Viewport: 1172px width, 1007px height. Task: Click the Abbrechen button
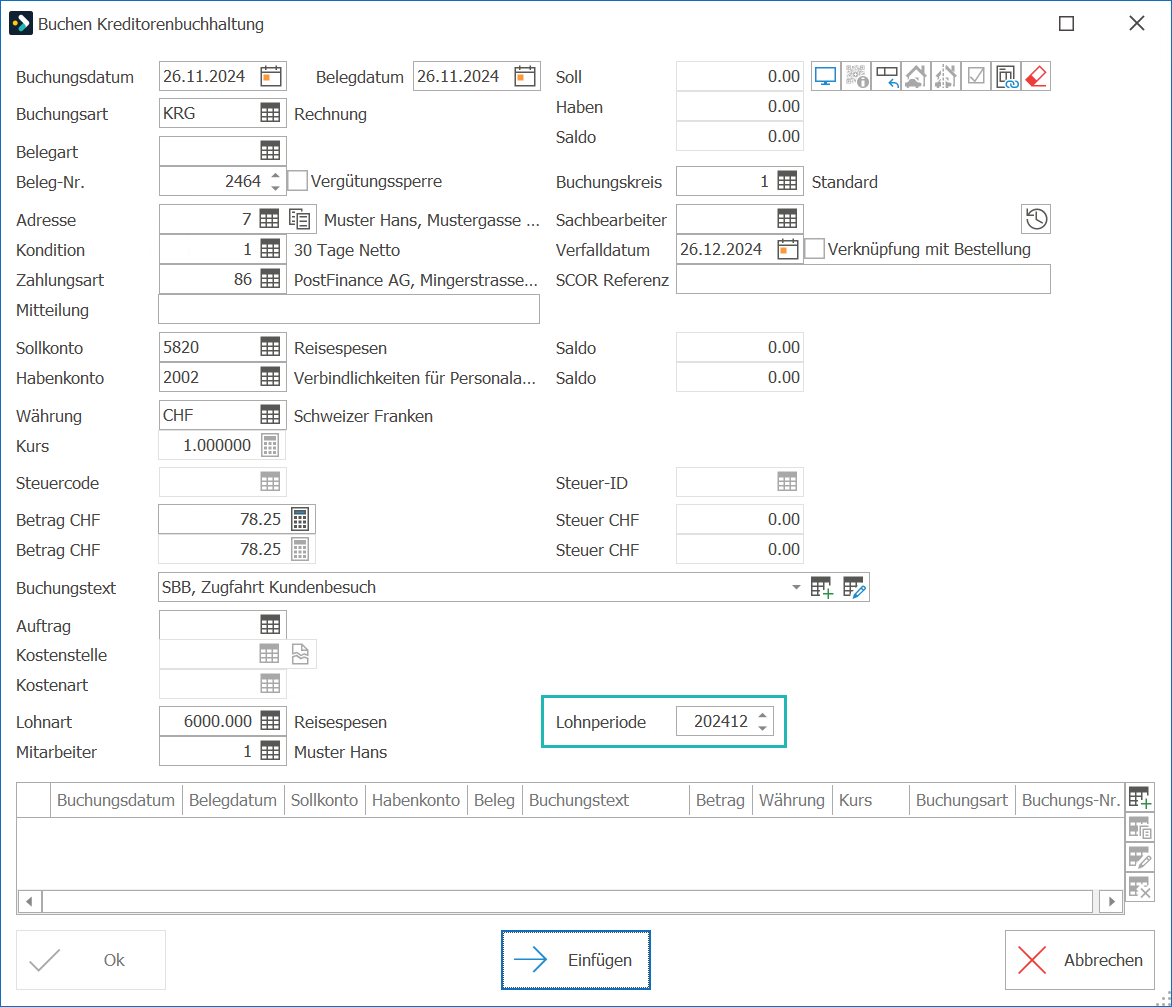[x=1079, y=960]
